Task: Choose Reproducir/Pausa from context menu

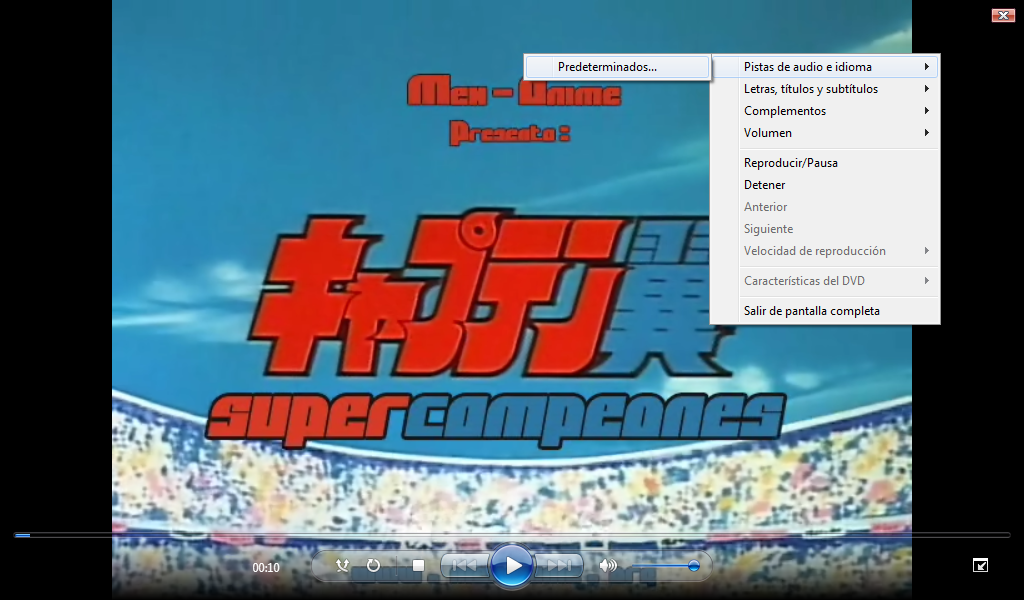Action: [x=825, y=163]
